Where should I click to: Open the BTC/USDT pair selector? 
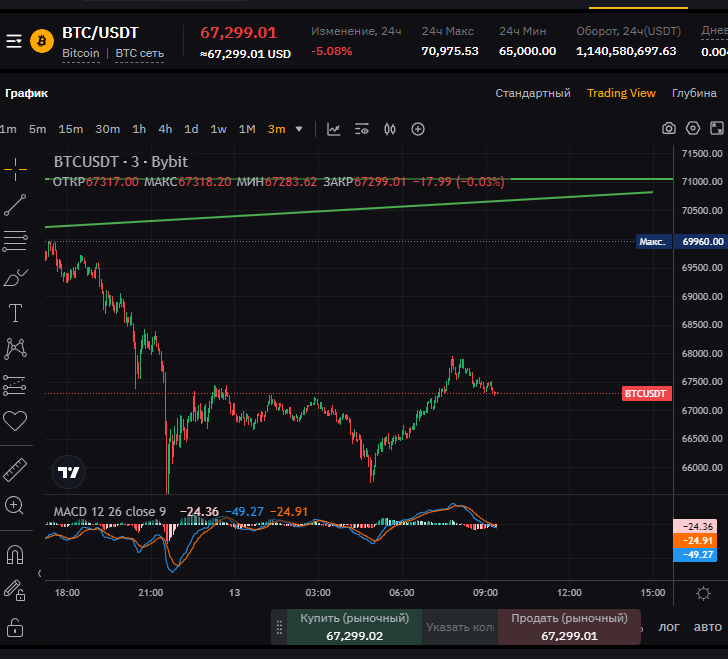pyautogui.click(x=100, y=33)
